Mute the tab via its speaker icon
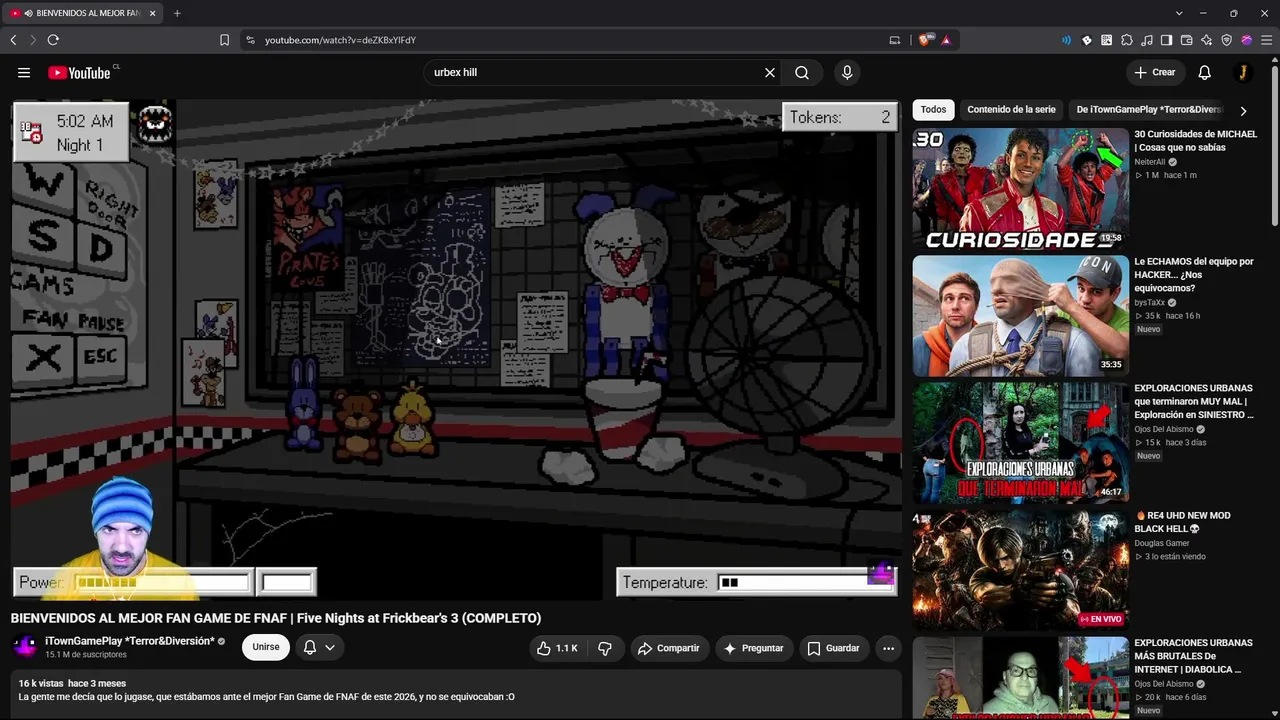 (26, 13)
